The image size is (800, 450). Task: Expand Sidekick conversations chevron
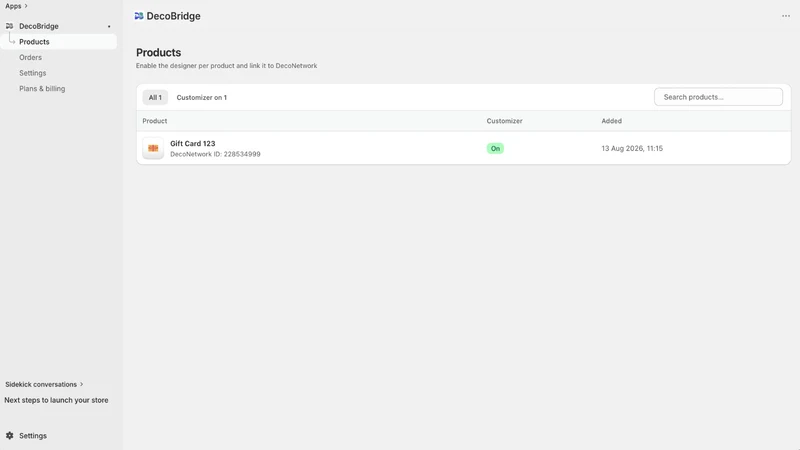coord(82,384)
